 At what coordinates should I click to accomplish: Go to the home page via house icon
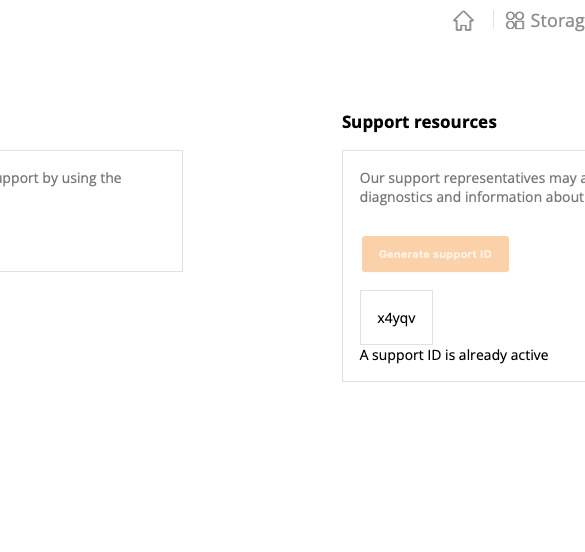[463, 21]
